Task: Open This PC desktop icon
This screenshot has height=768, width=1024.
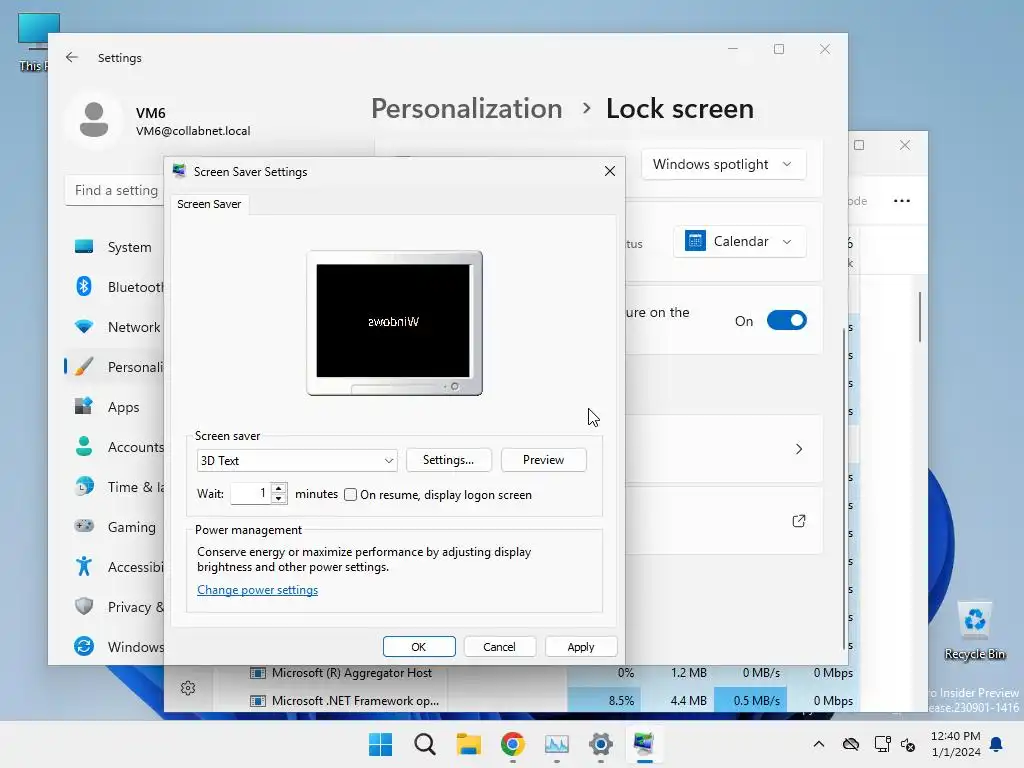Action: click(x=34, y=42)
